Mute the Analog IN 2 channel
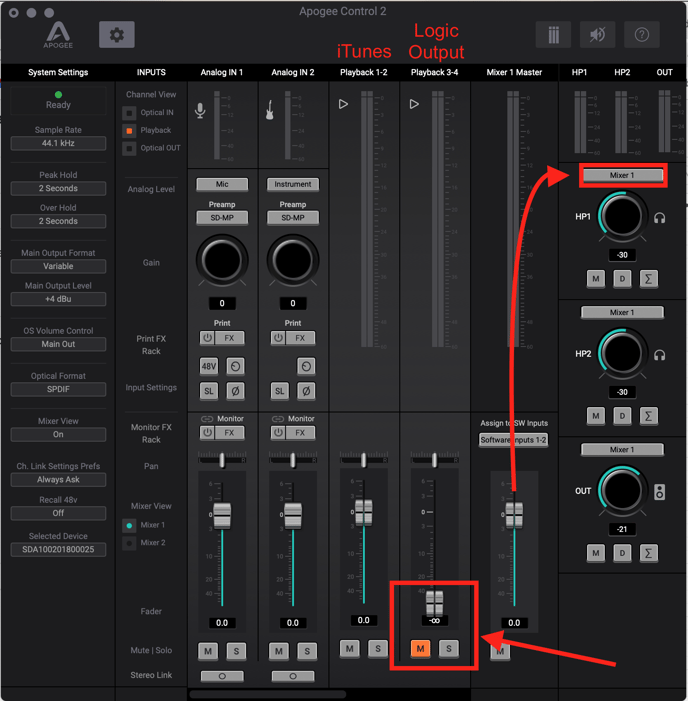The height and width of the screenshot is (701, 688). (279, 651)
